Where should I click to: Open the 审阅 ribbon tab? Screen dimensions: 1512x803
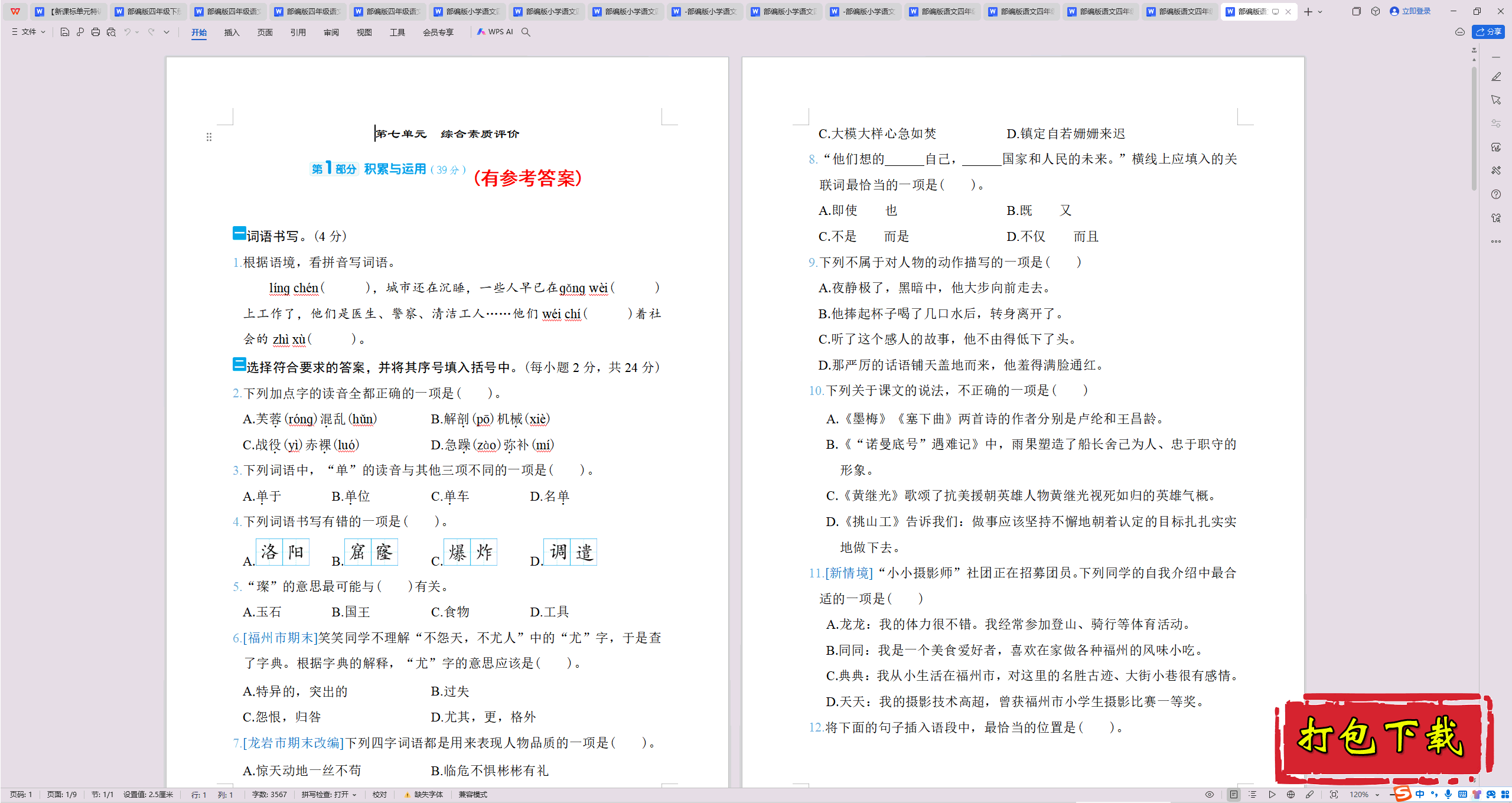331,32
